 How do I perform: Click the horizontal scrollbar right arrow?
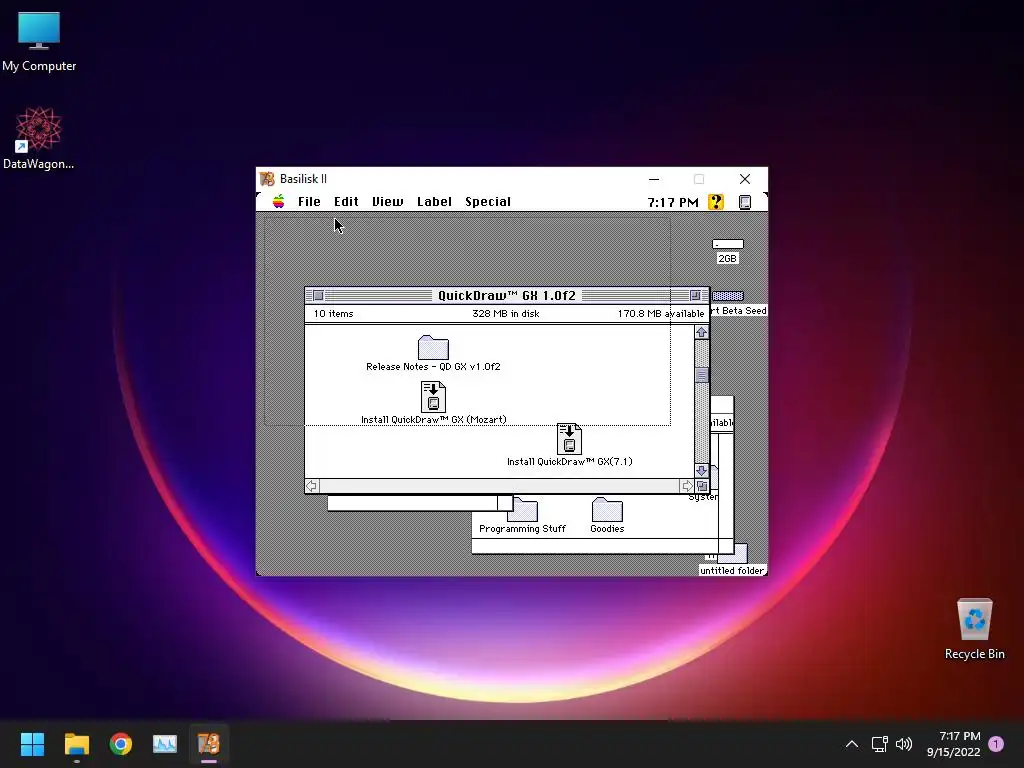point(687,486)
